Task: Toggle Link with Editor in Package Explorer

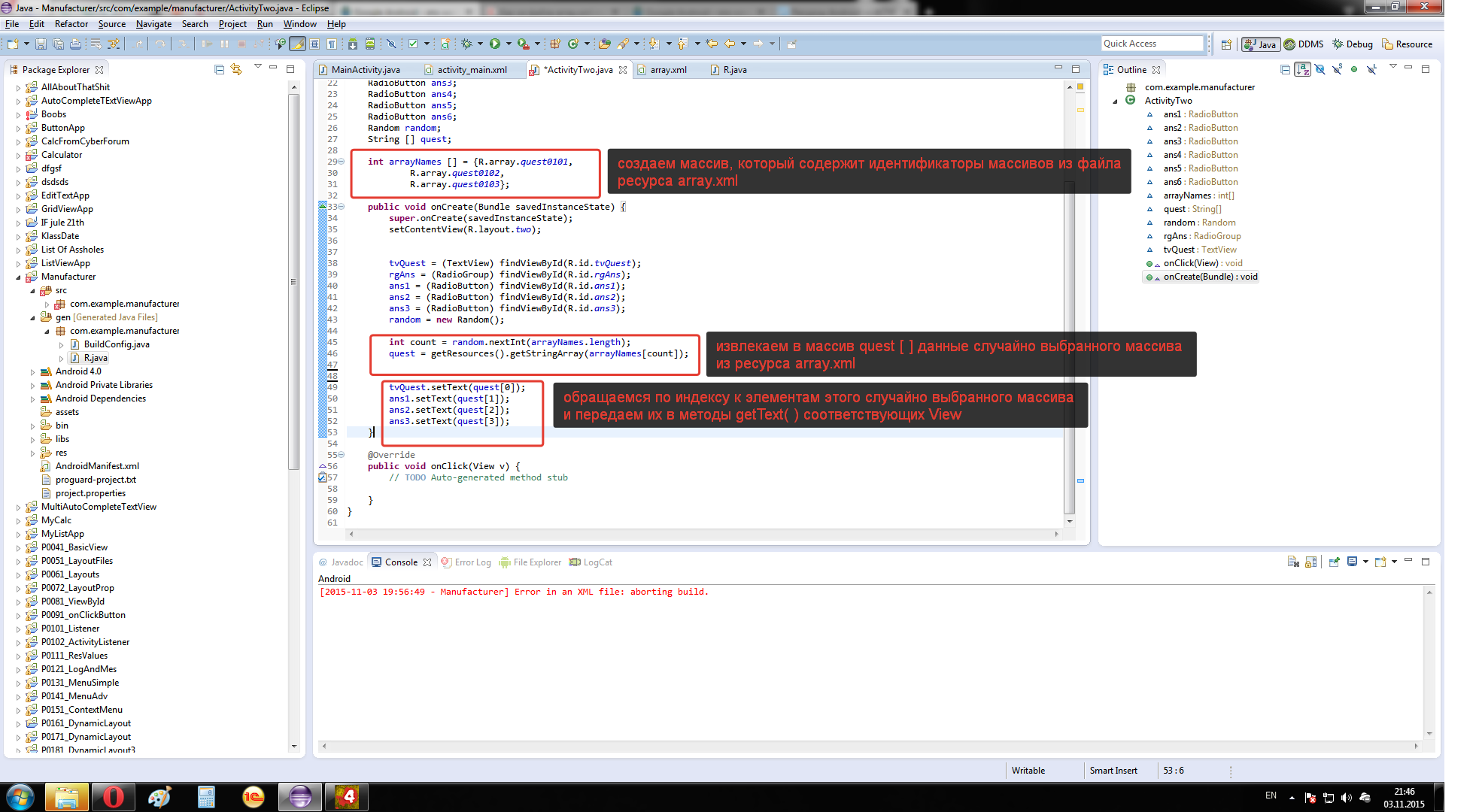Action: point(236,70)
